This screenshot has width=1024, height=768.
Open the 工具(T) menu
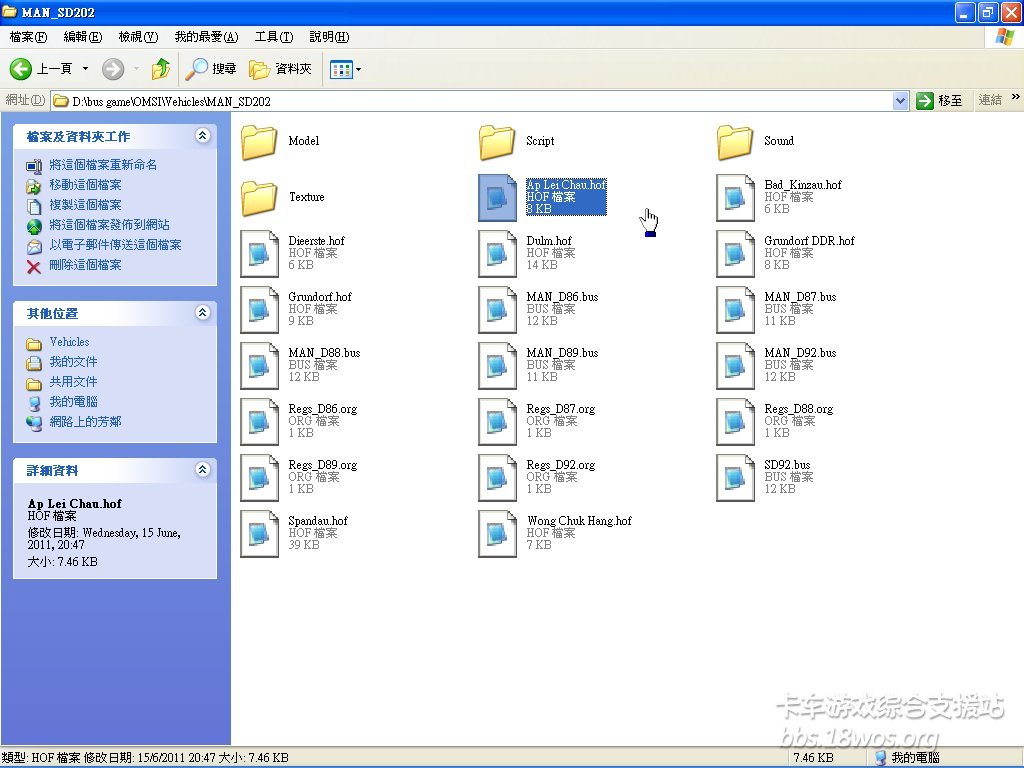point(273,37)
